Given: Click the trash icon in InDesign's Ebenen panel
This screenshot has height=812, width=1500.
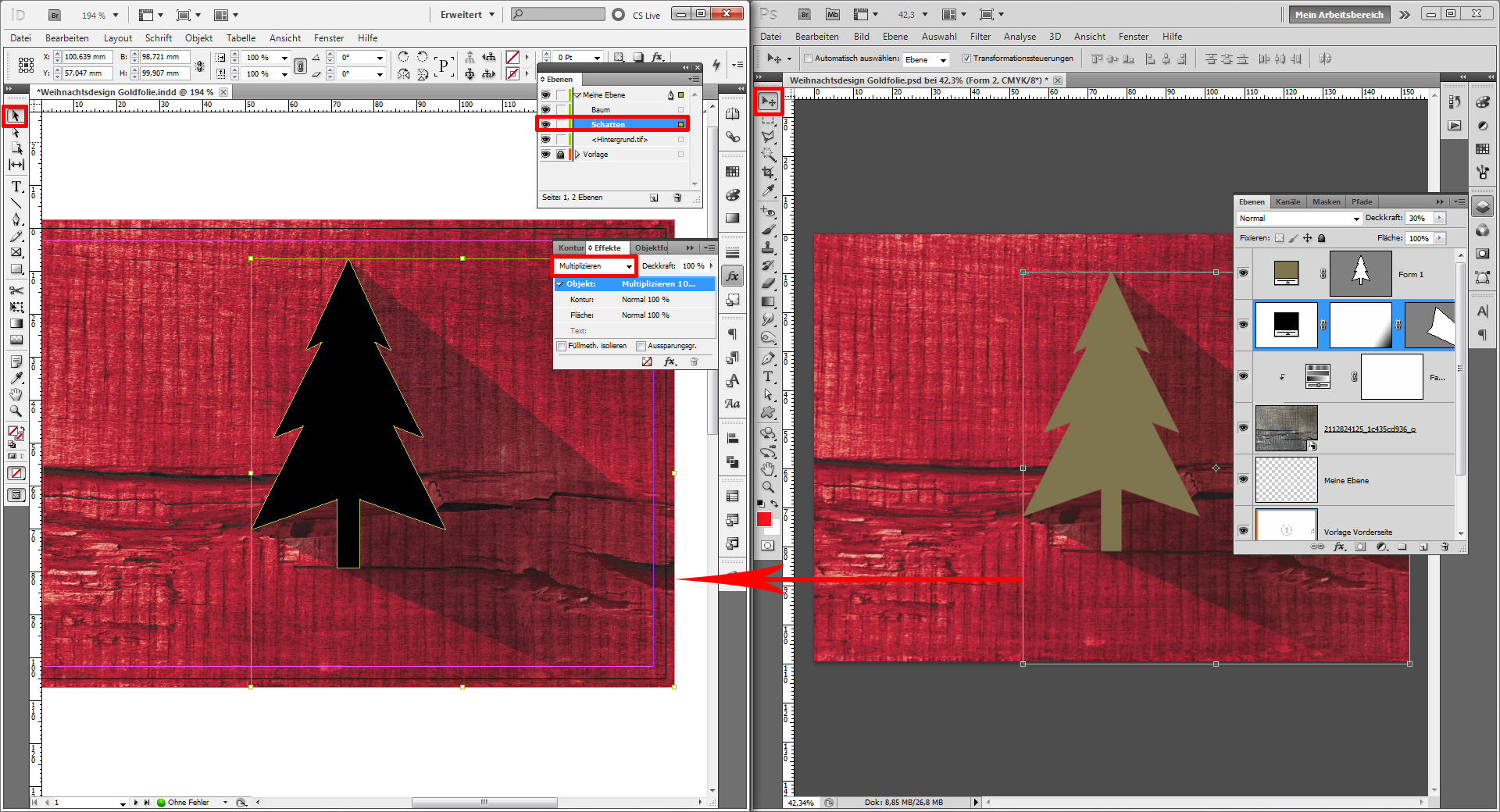Looking at the screenshot, I should click(677, 198).
